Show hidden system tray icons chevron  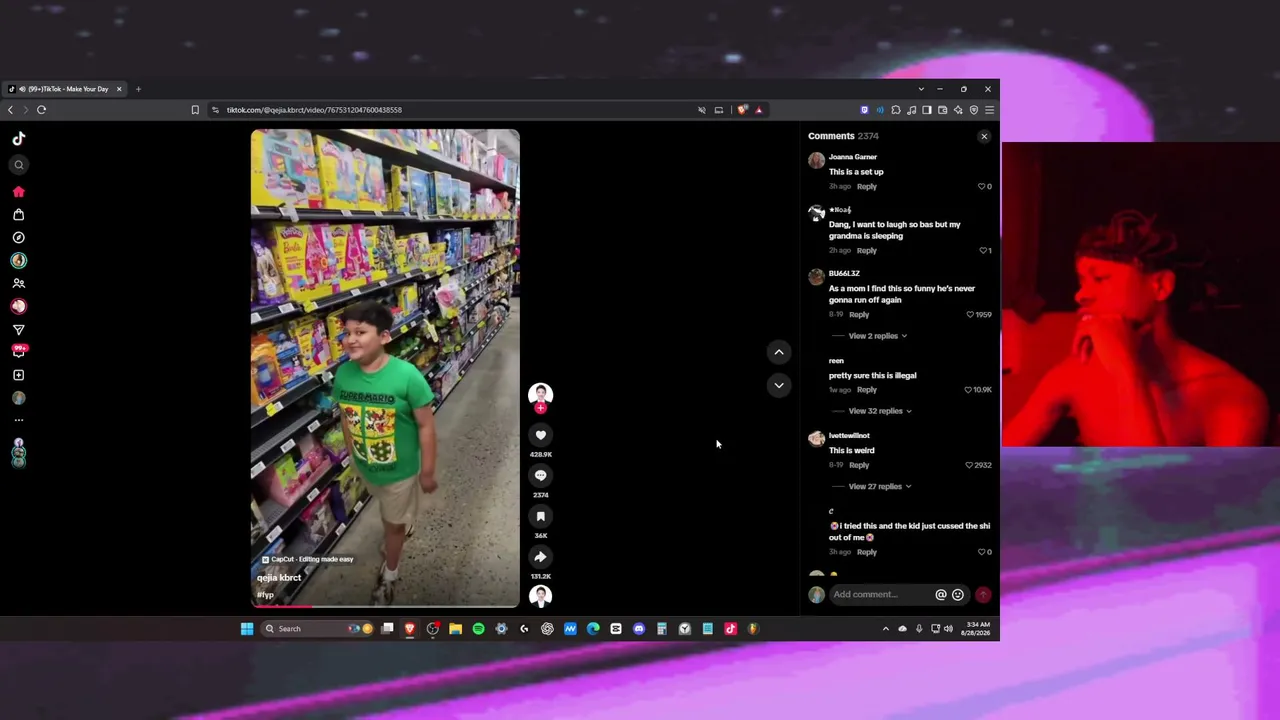[x=885, y=629]
